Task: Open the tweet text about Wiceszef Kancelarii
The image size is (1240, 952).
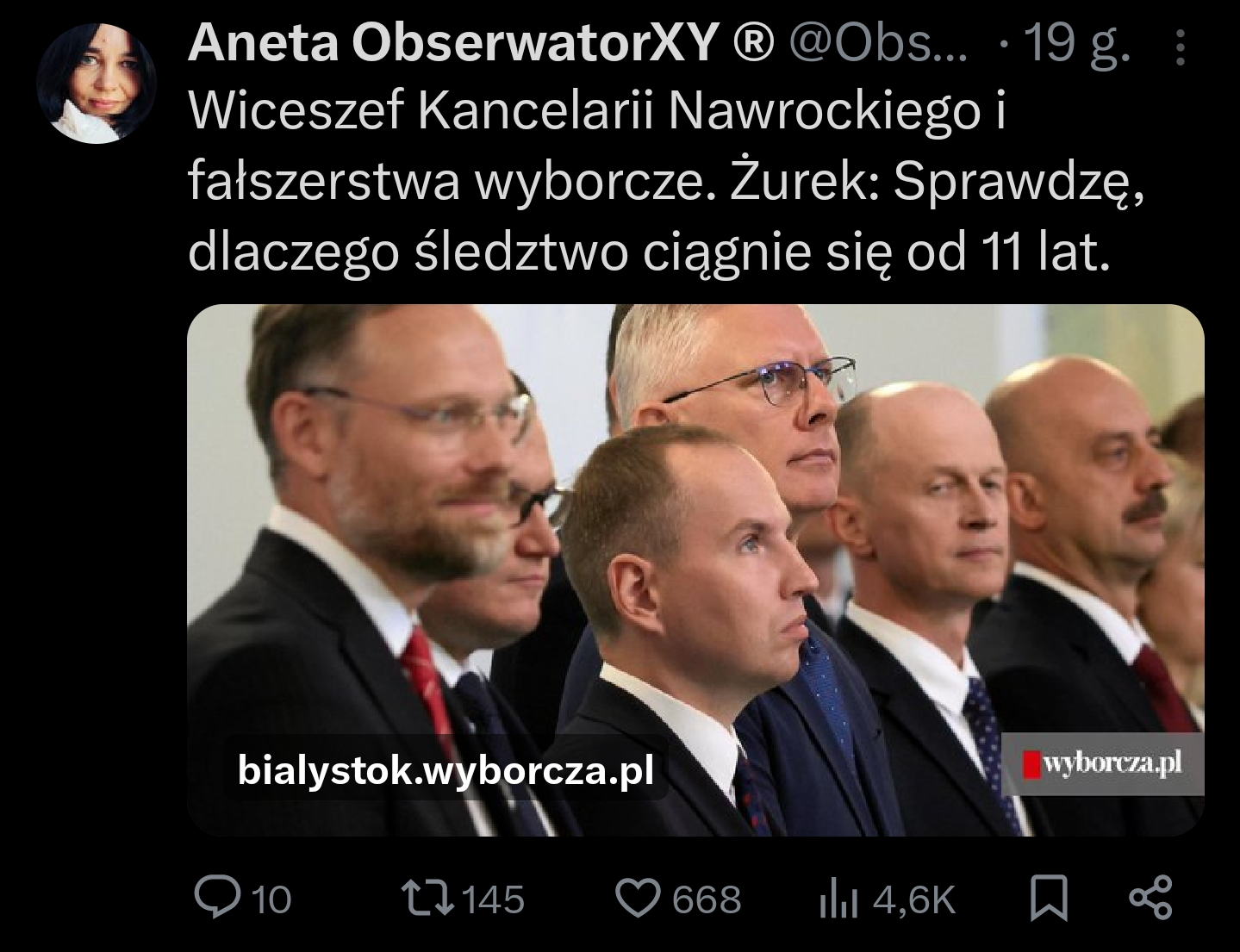Action: click(x=666, y=181)
